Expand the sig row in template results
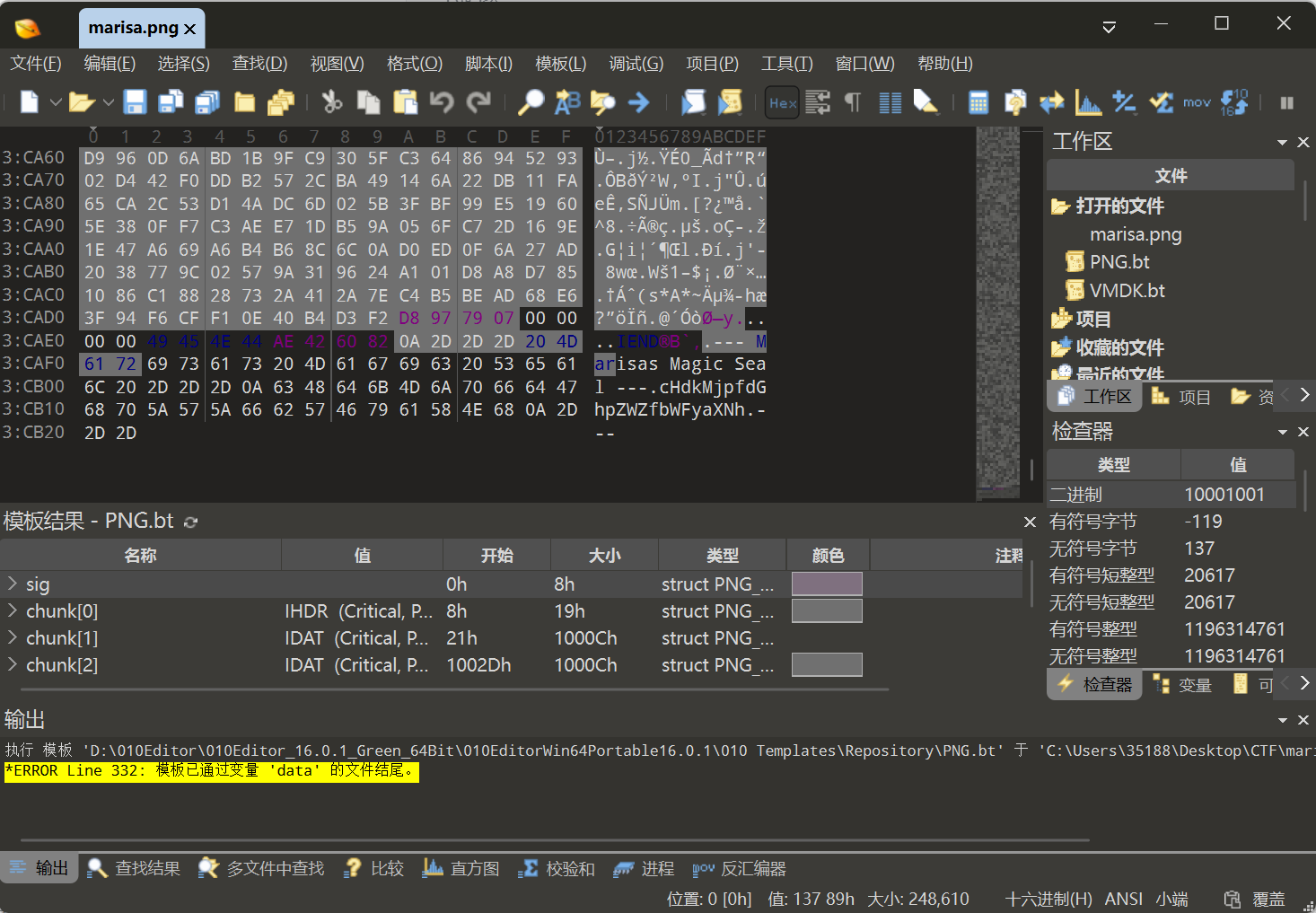 click(13, 584)
